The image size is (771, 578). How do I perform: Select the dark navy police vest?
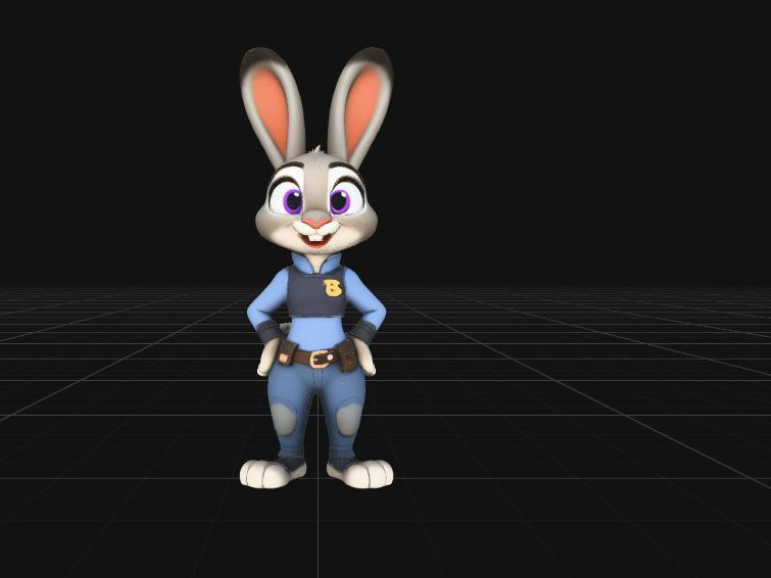(316, 292)
